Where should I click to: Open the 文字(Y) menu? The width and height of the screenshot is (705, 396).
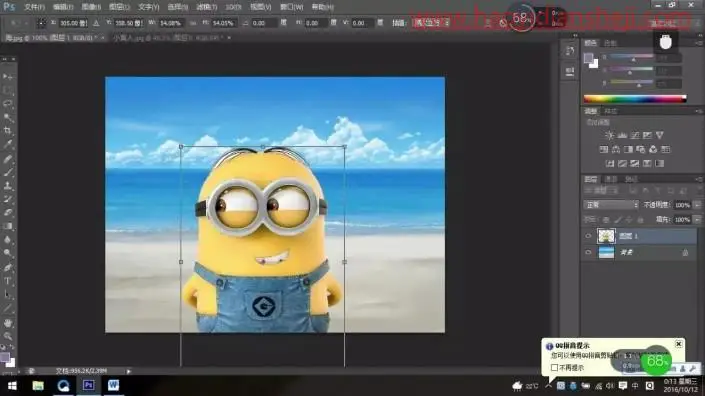148,7
